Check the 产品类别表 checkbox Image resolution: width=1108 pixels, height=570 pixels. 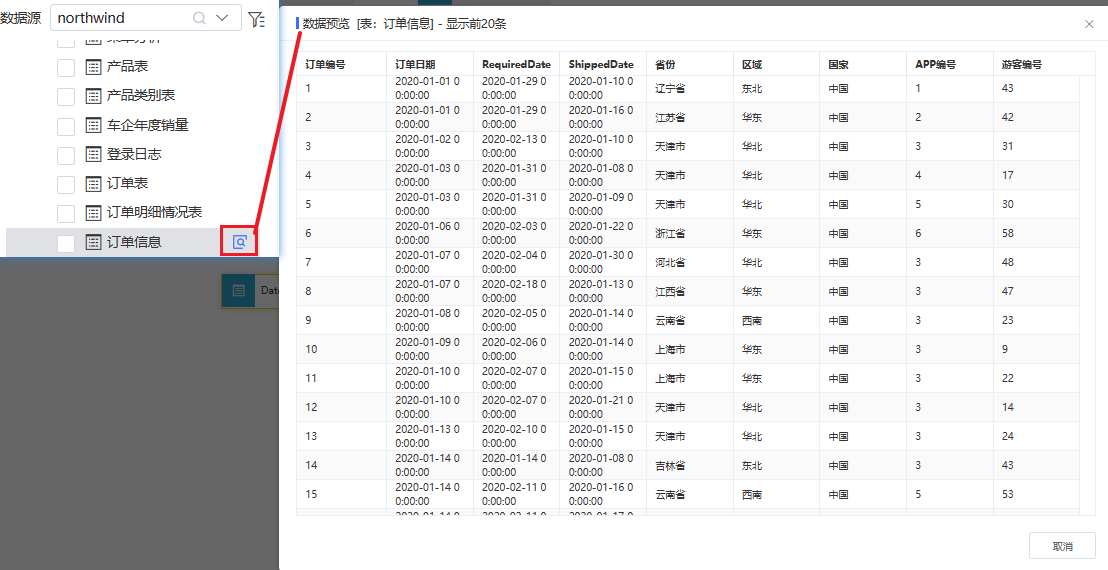coord(66,96)
